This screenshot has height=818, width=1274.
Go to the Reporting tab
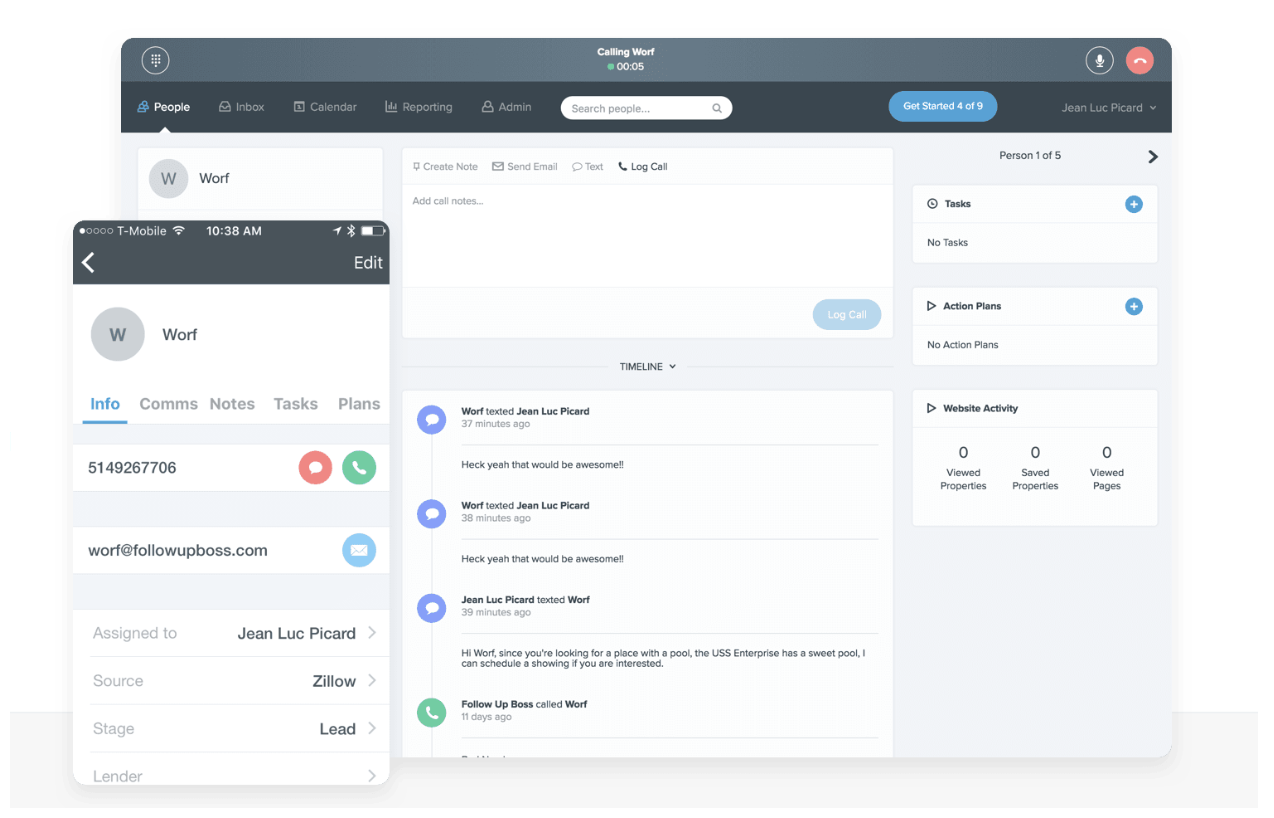point(419,107)
